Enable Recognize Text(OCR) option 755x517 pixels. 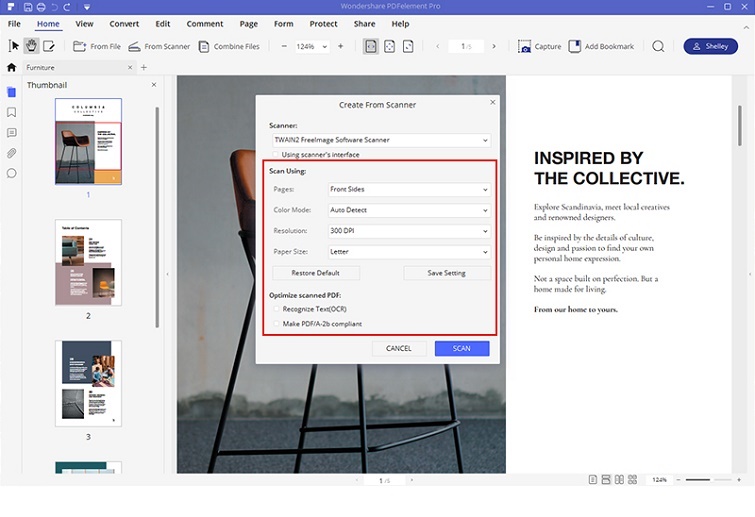point(277,309)
